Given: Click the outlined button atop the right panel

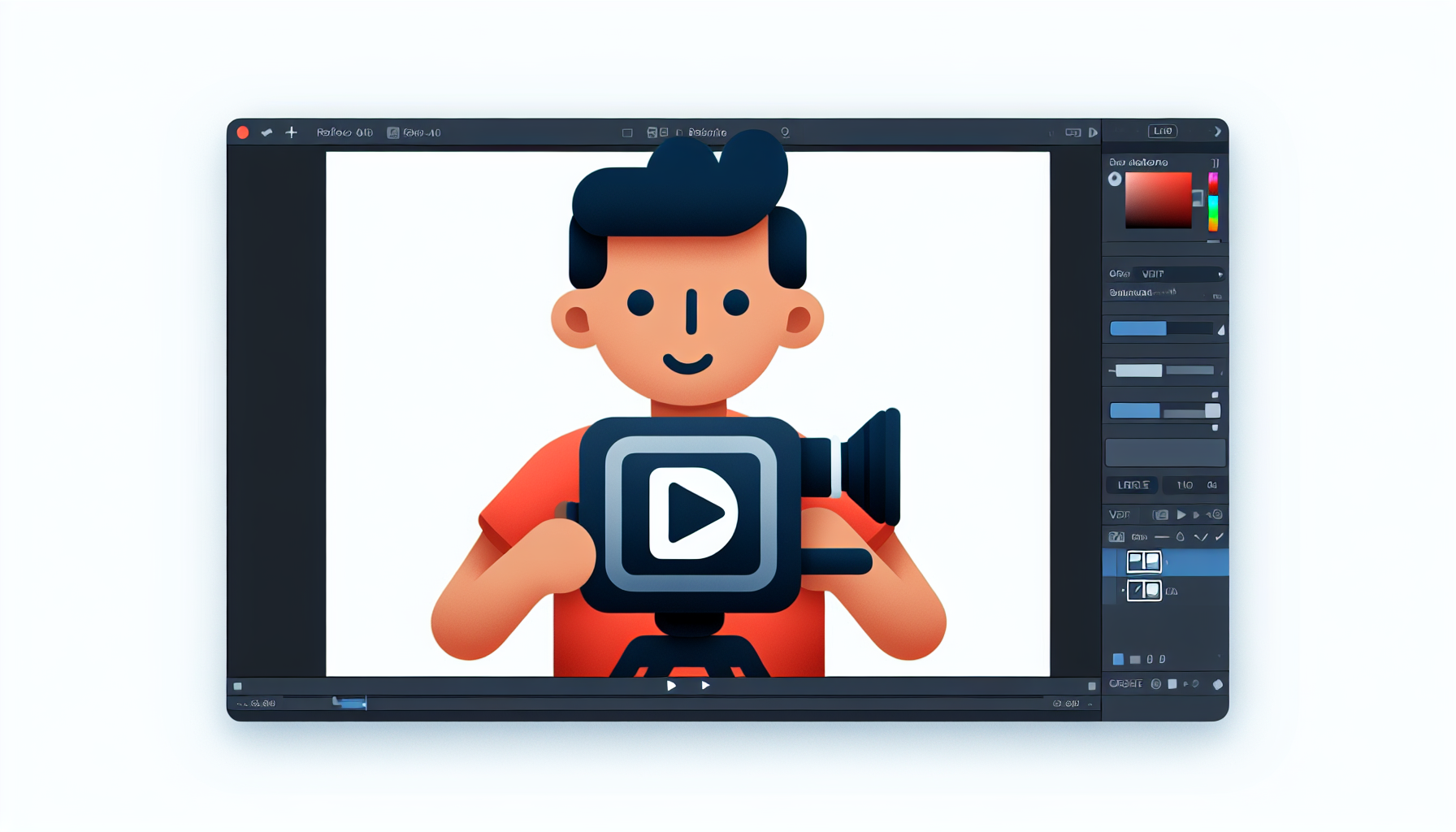Looking at the screenshot, I should coord(1163,132).
